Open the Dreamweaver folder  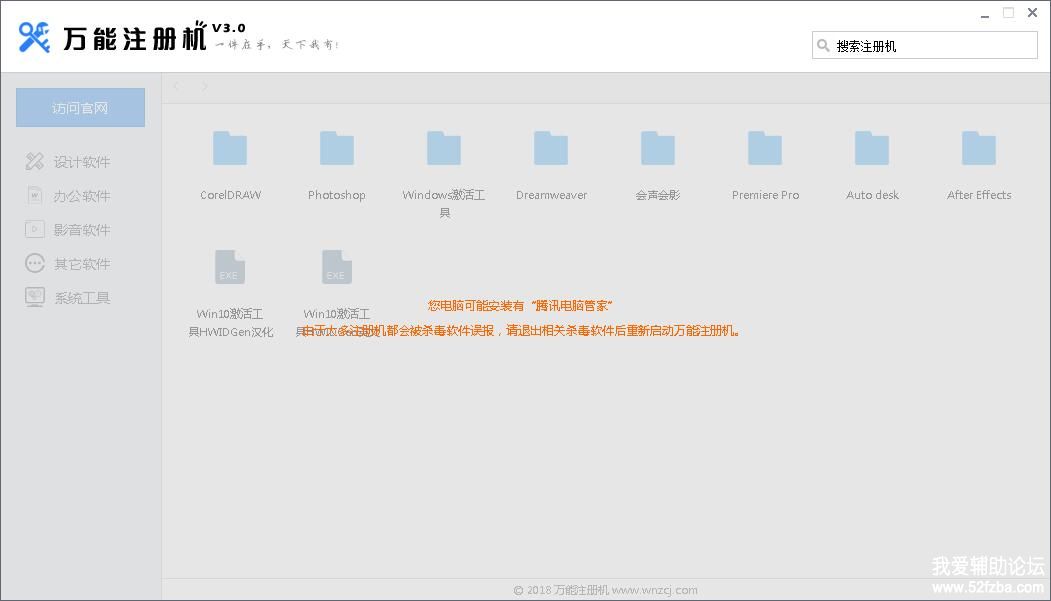coord(551,149)
